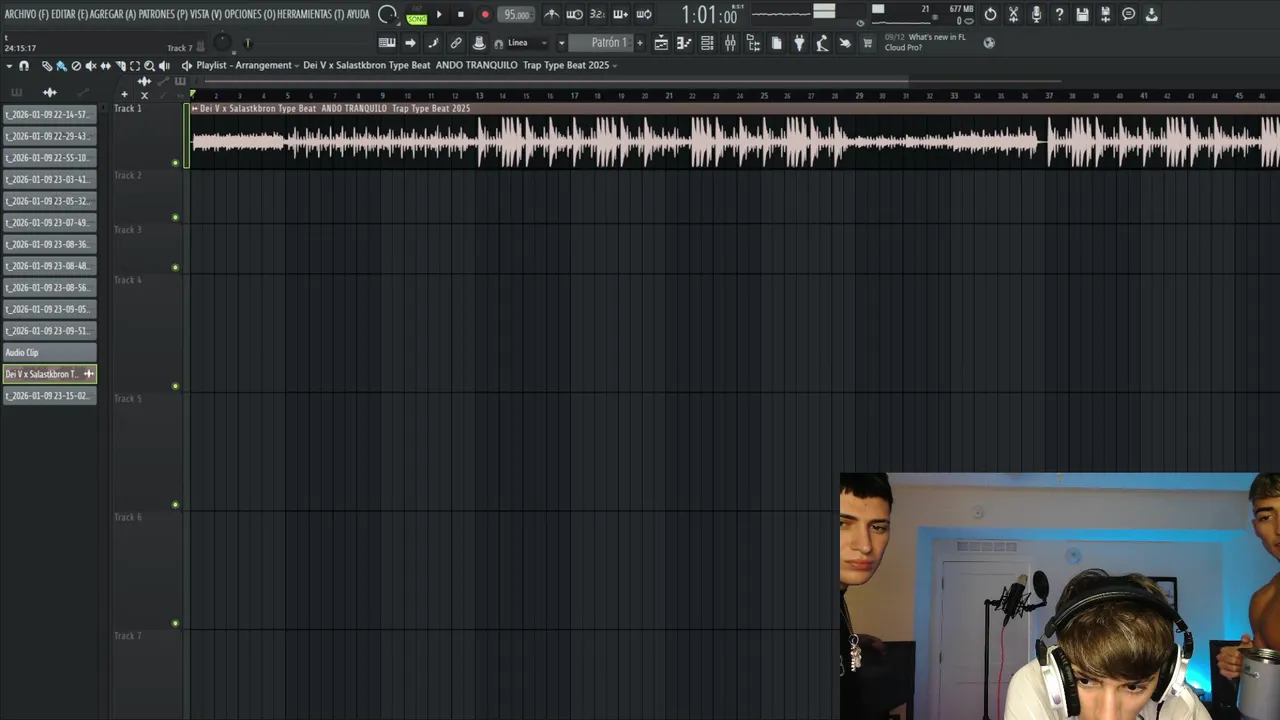Select the 'Audio Clip' item in picker
Screen dimensions: 1280x720
pos(49,352)
